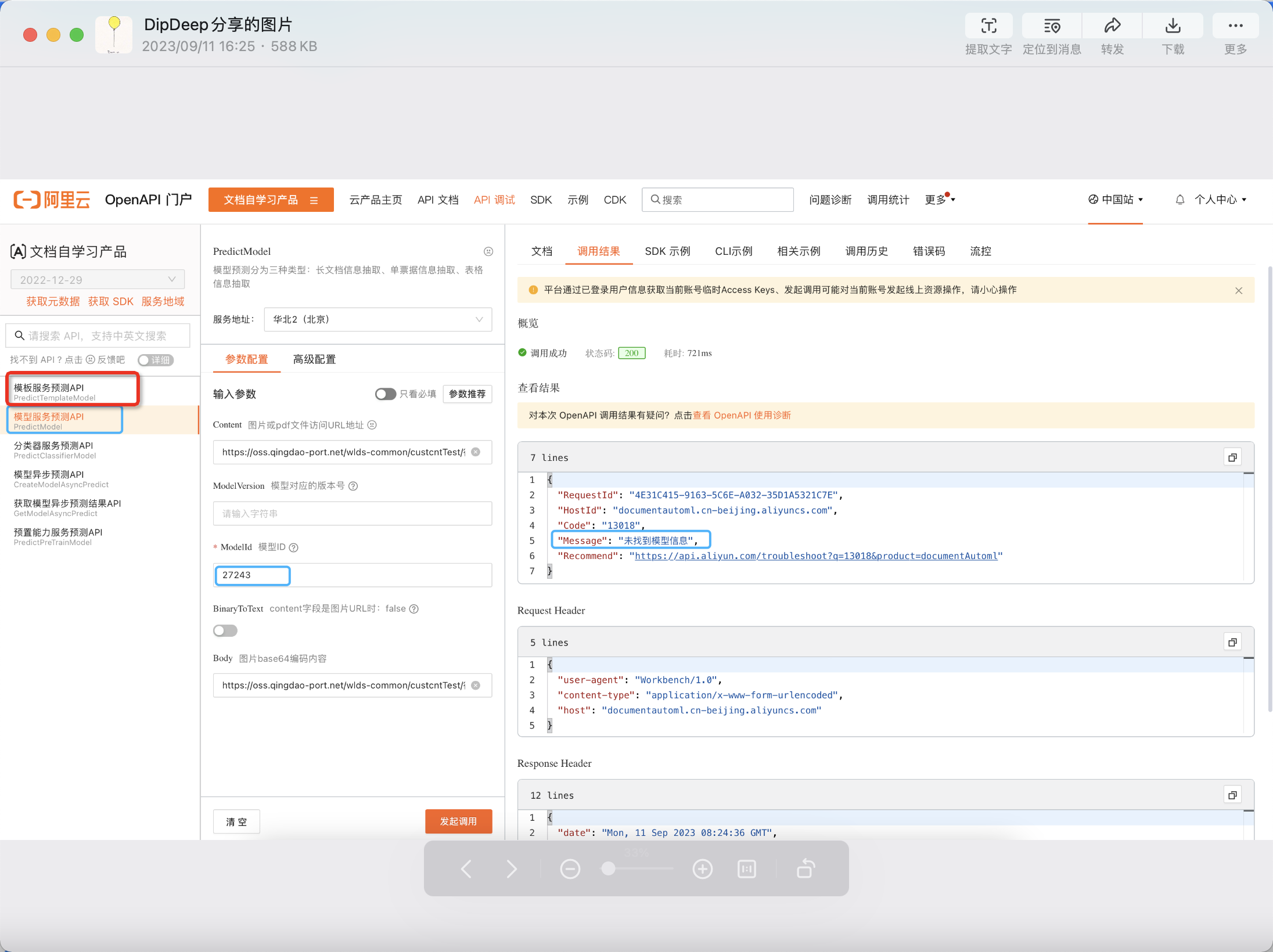Click the ModelVersion input field
The image size is (1273, 952).
[x=353, y=514]
